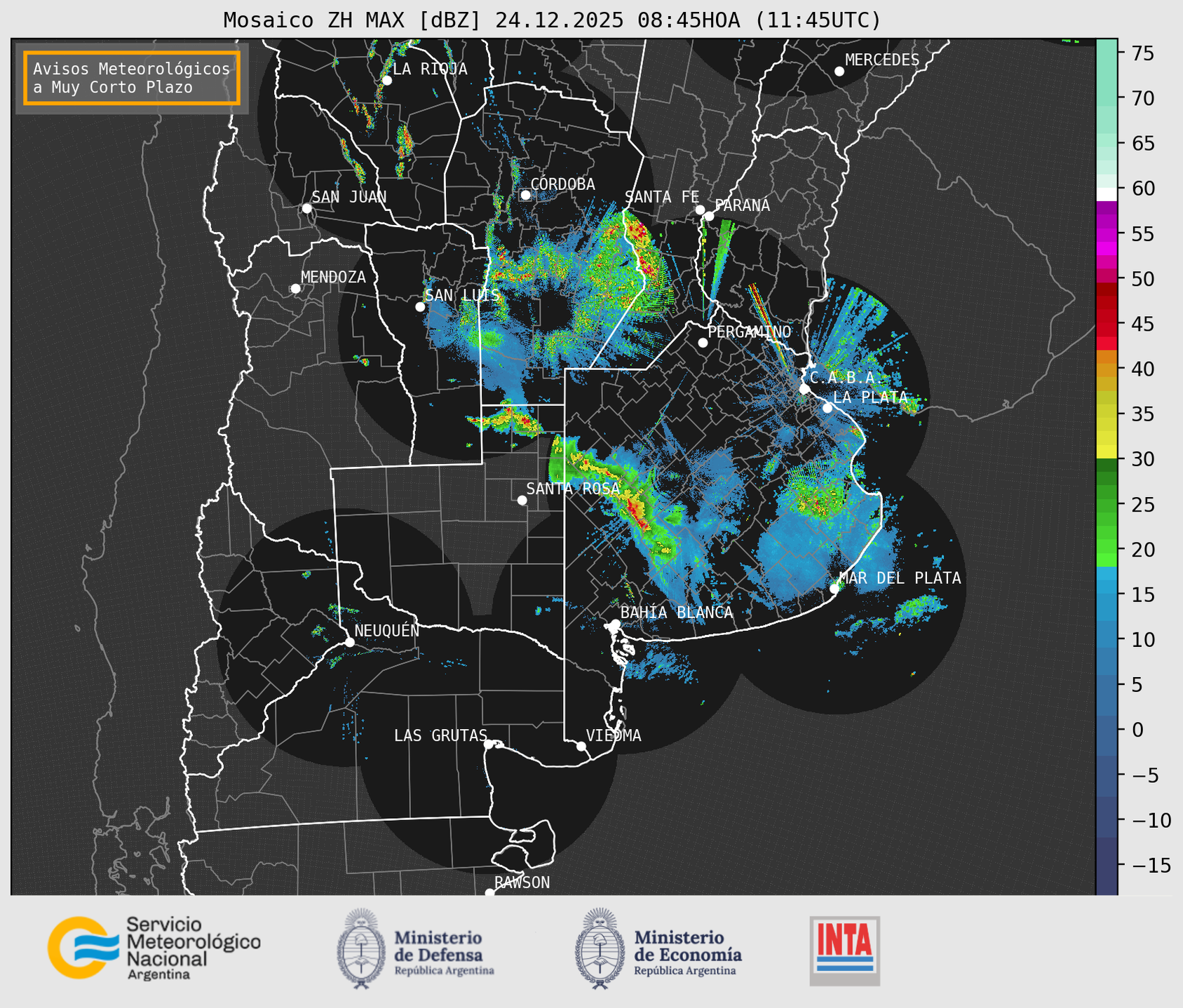Viewport: 1183px width, 1008px height.
Task: Select the MERCEDES city marker dot
Action: (x=839, y=71)
